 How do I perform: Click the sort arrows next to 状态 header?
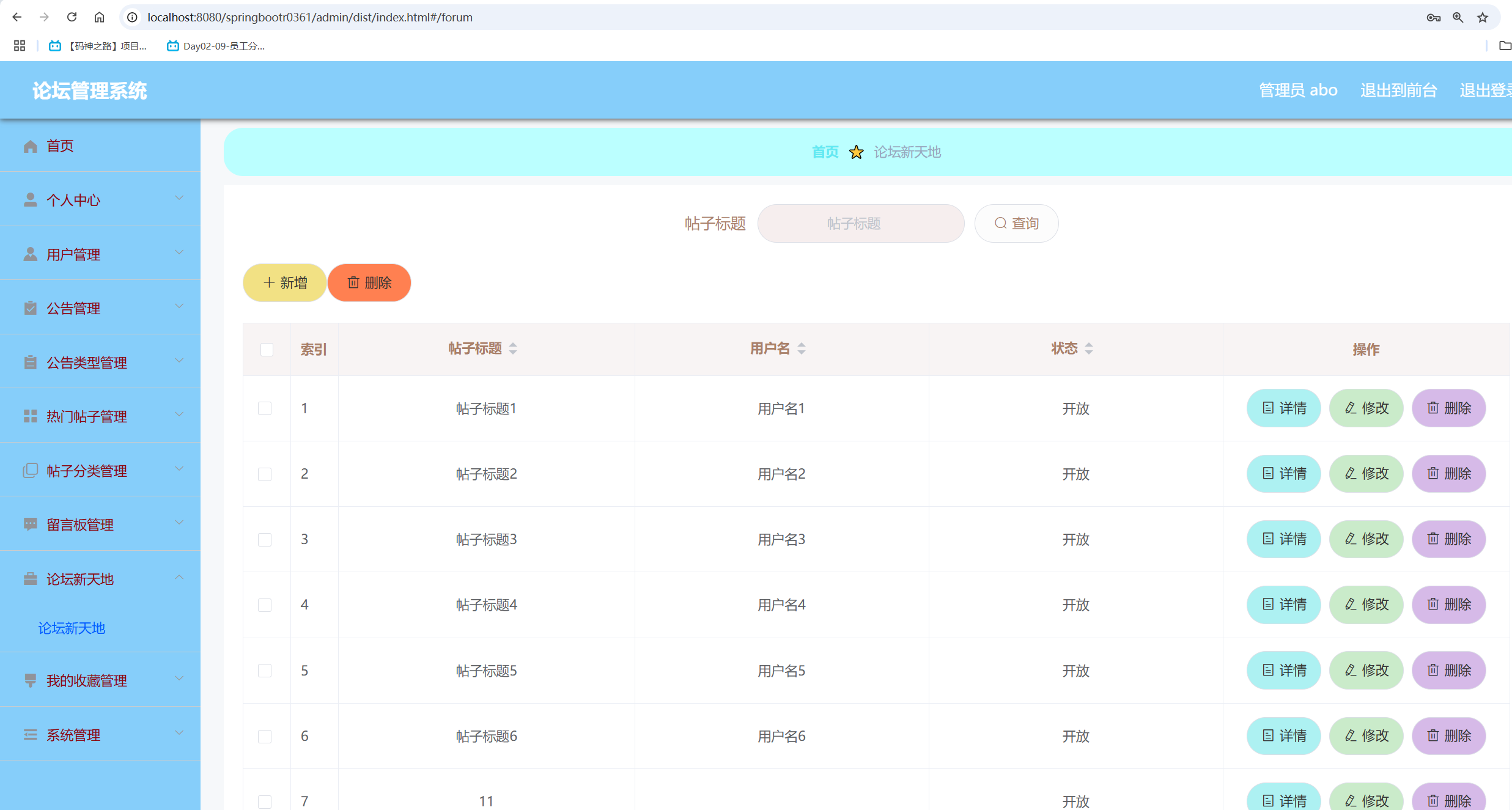1088,348
